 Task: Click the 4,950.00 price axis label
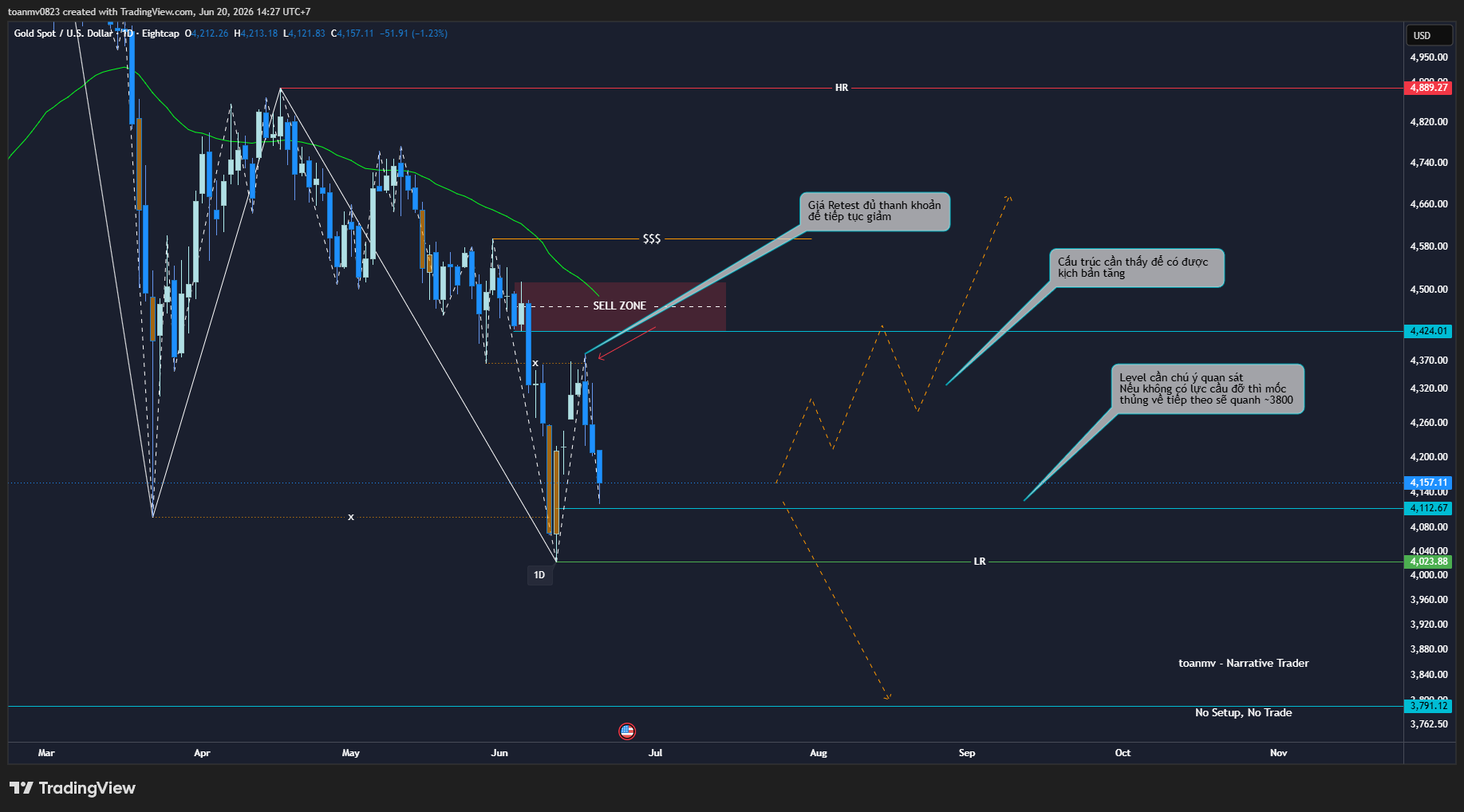tap(1429, 57)
